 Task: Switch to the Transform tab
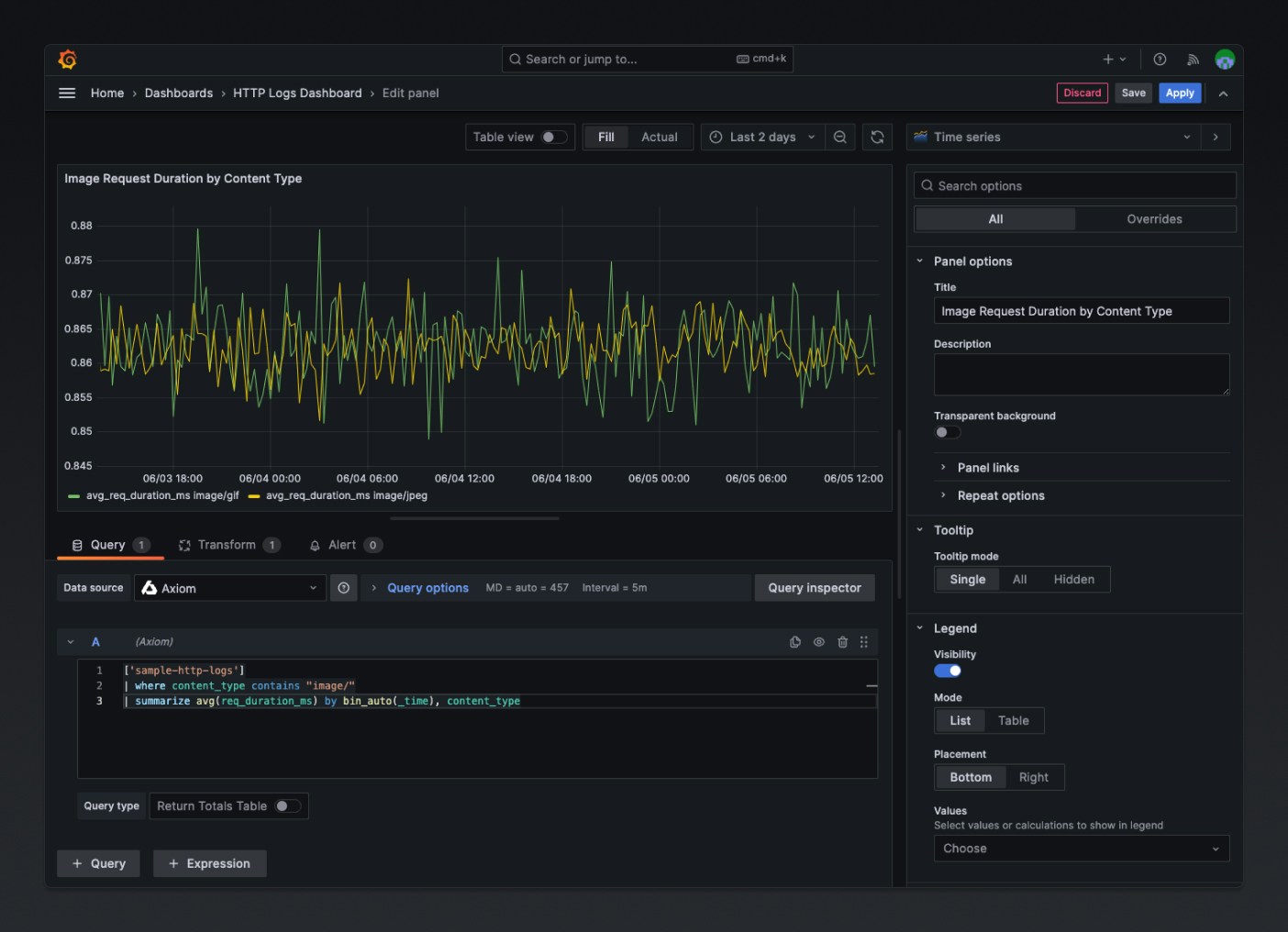click(228, 545)
